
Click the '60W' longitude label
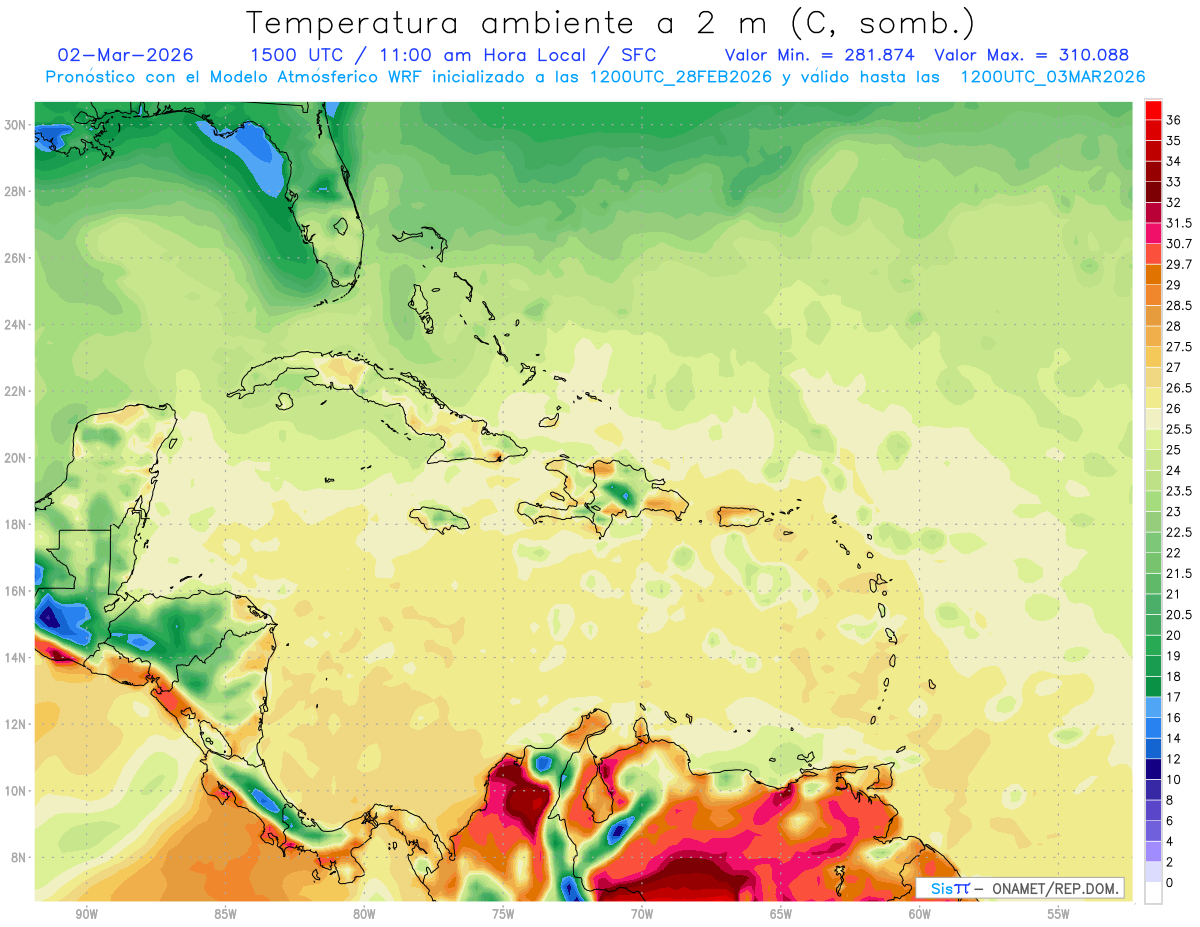click(920, 915)
